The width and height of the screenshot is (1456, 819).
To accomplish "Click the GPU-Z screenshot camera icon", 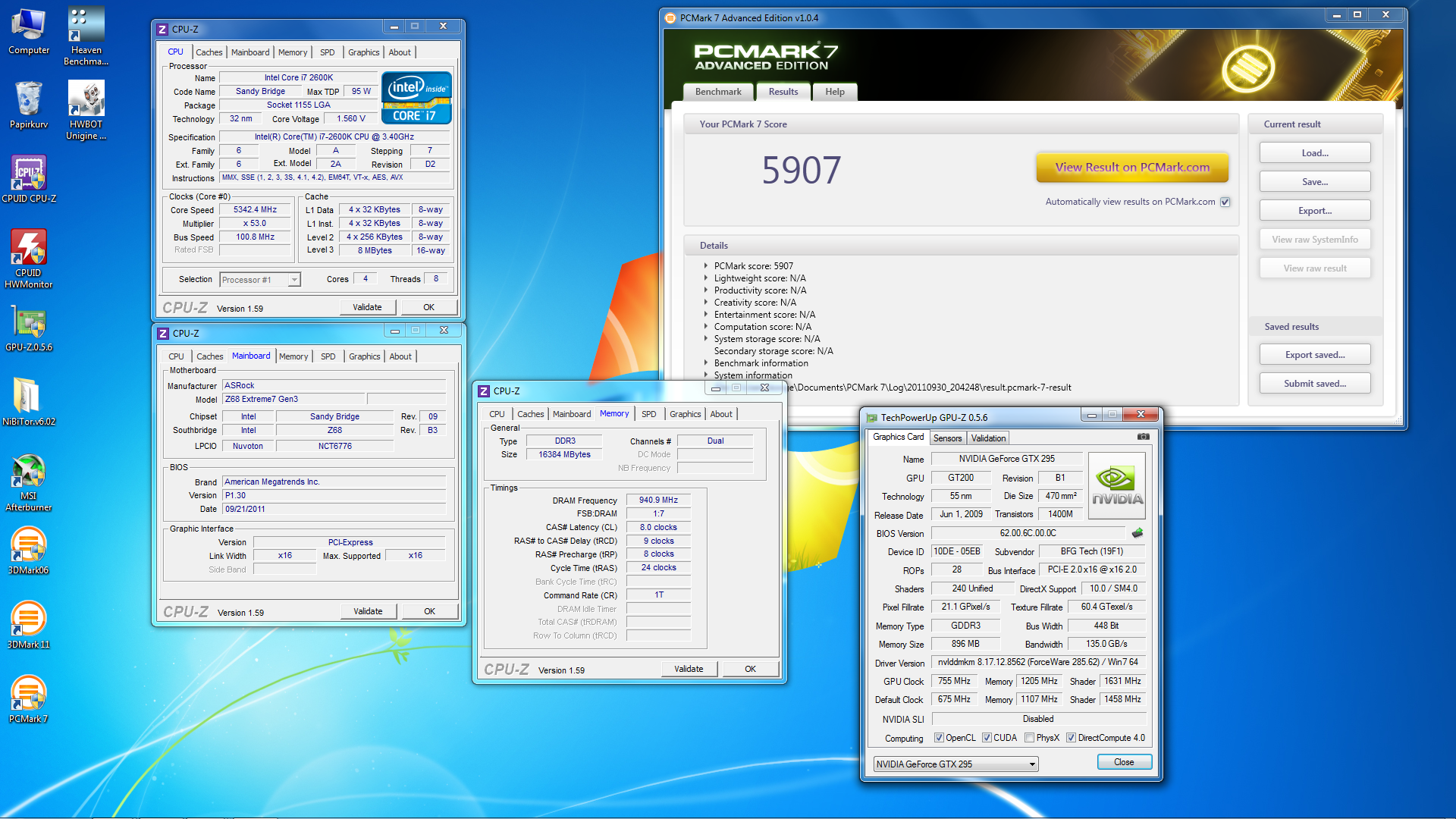I will [x=1144, y=437].
